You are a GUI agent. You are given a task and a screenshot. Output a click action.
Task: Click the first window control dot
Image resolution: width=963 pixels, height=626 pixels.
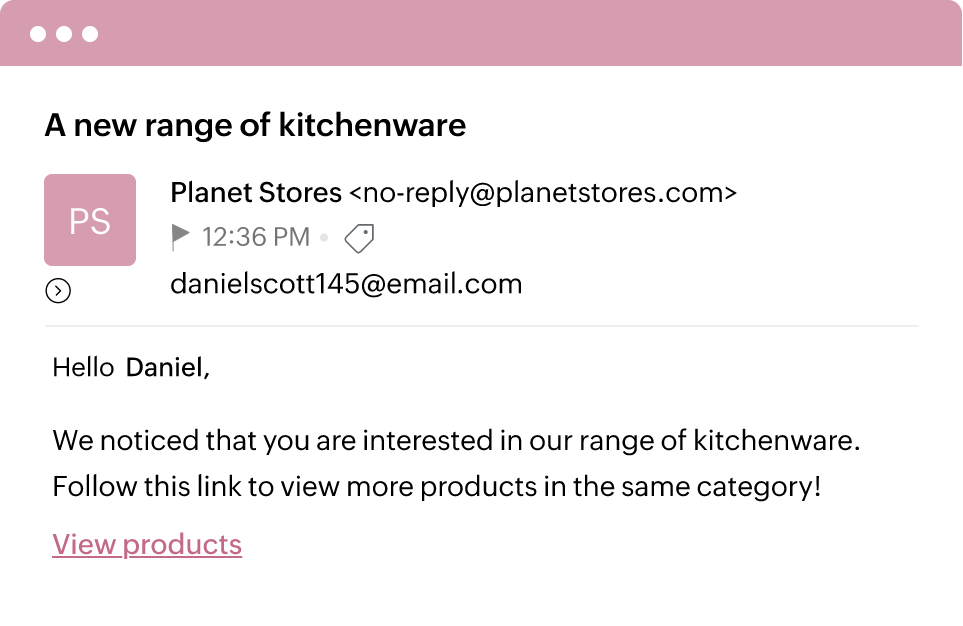tap(38, 34)
